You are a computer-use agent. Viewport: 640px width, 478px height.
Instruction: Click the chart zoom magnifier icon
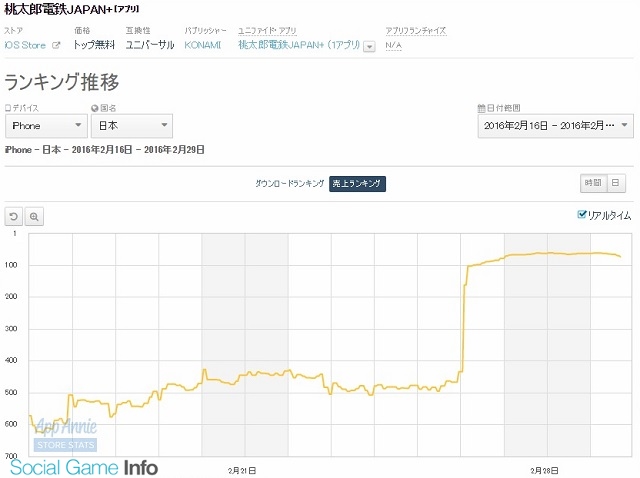[x=34, y=216]
